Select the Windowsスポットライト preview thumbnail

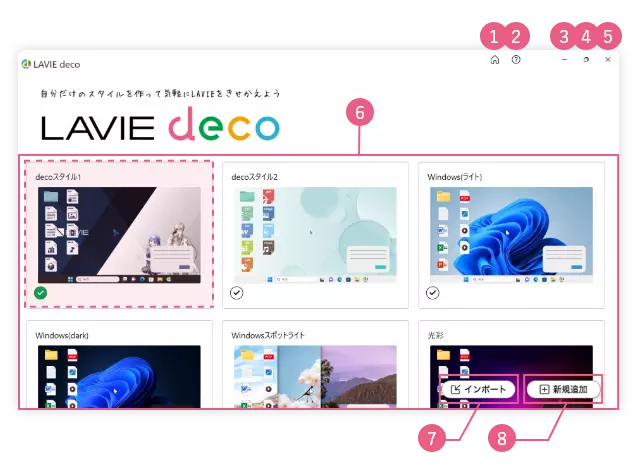tap(315, 376)
